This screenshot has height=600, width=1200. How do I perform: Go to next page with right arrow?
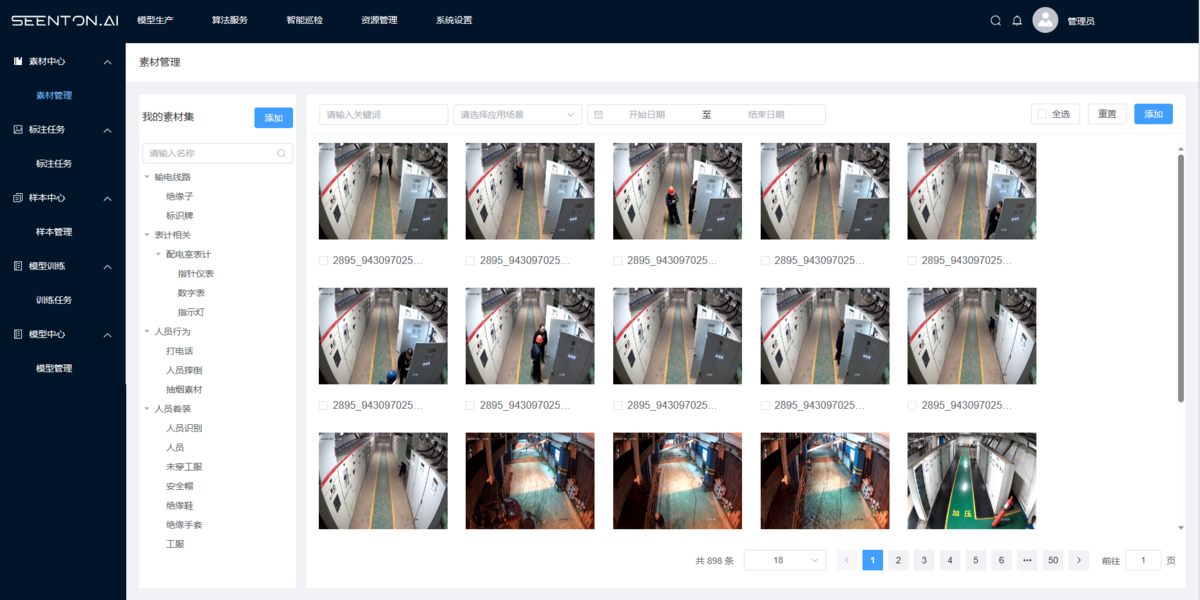[1079, 560]
